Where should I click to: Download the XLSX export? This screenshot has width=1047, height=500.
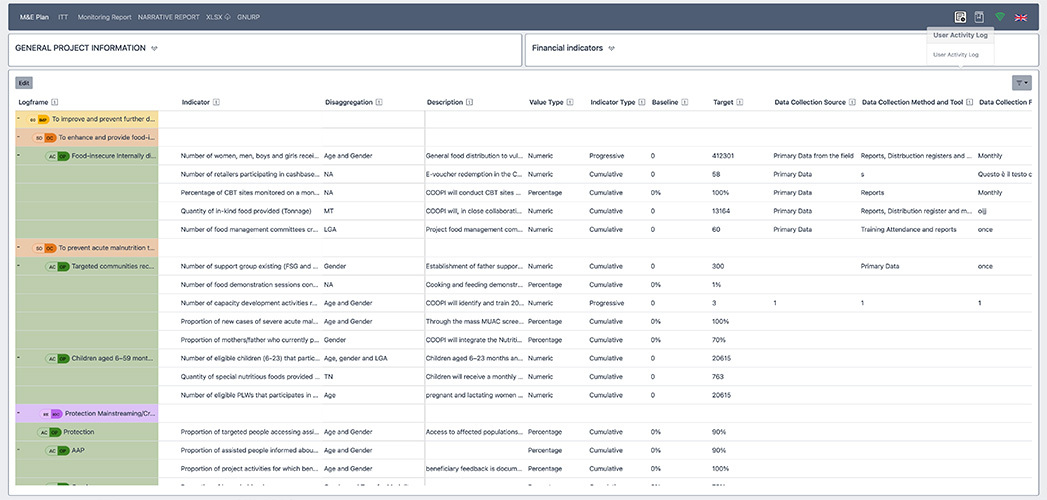click(216, 17)
